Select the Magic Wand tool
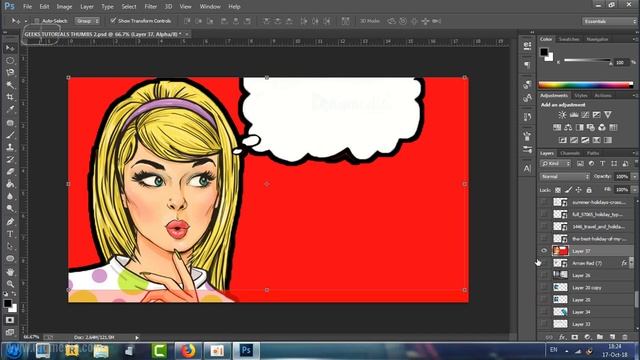Image resolution: width=640 pixels, height=360 pixels. 10,85
